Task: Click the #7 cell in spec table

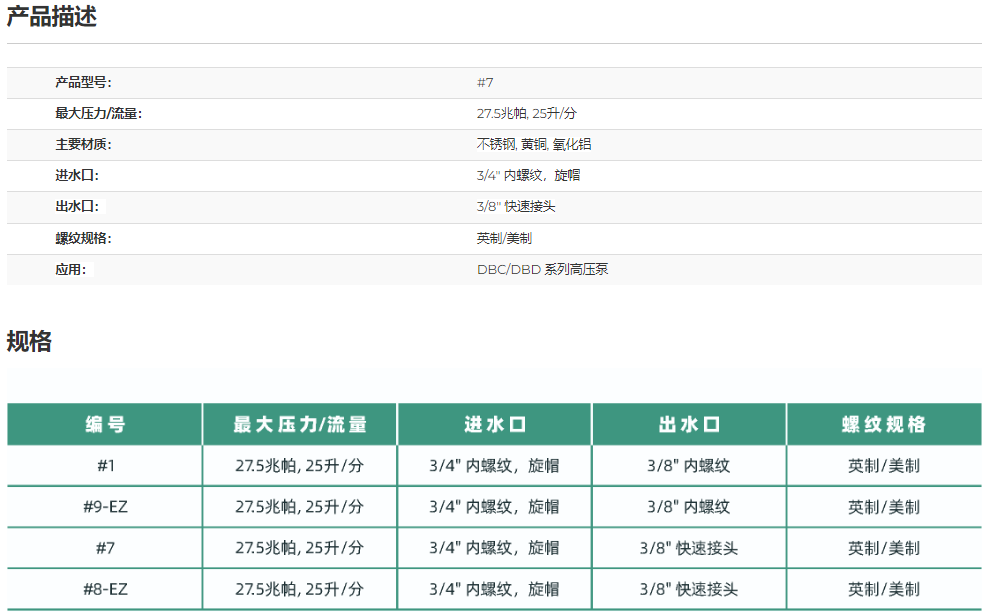Action: coord(105,548)
